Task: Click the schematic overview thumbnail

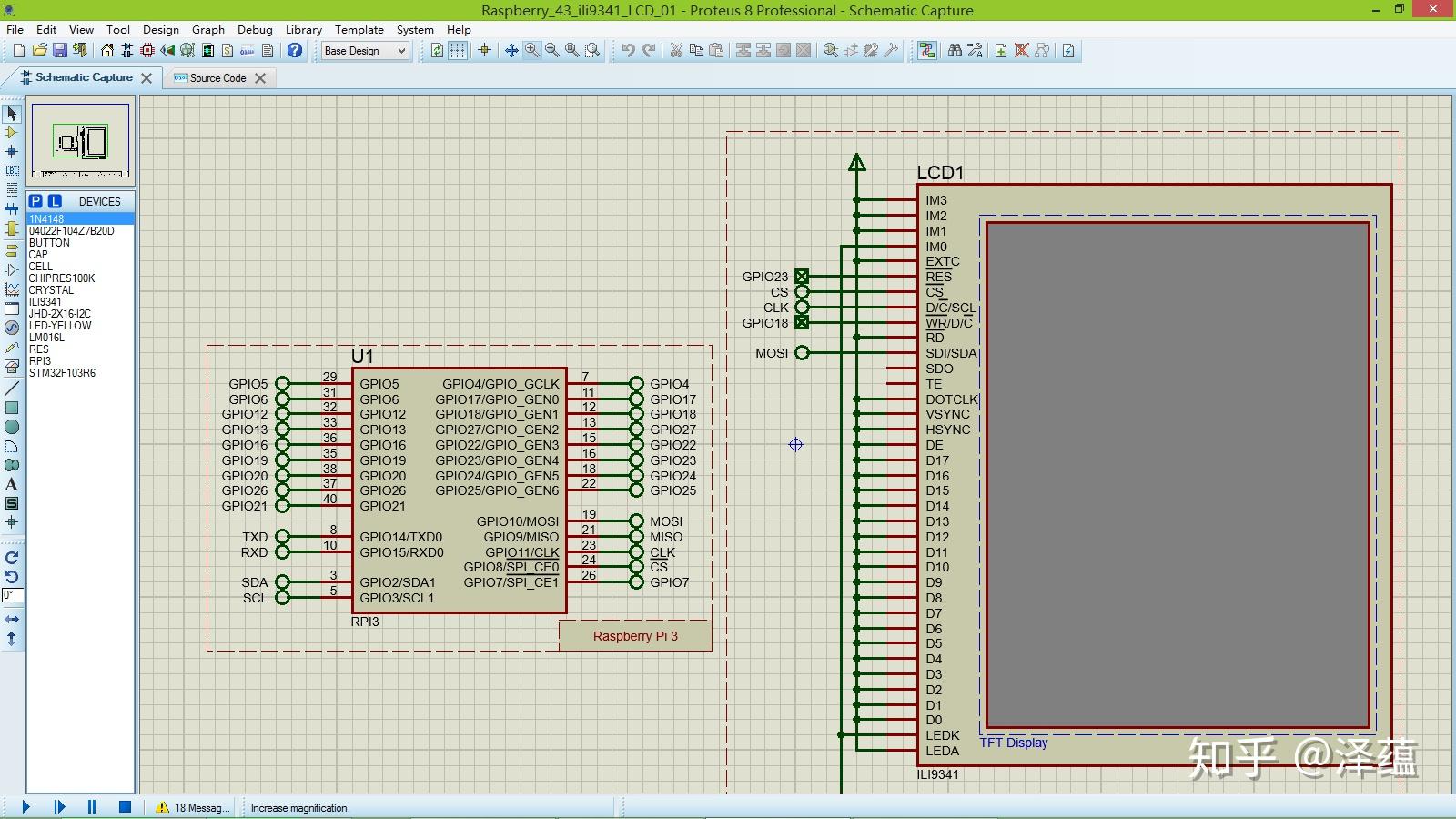Action: 81,141
